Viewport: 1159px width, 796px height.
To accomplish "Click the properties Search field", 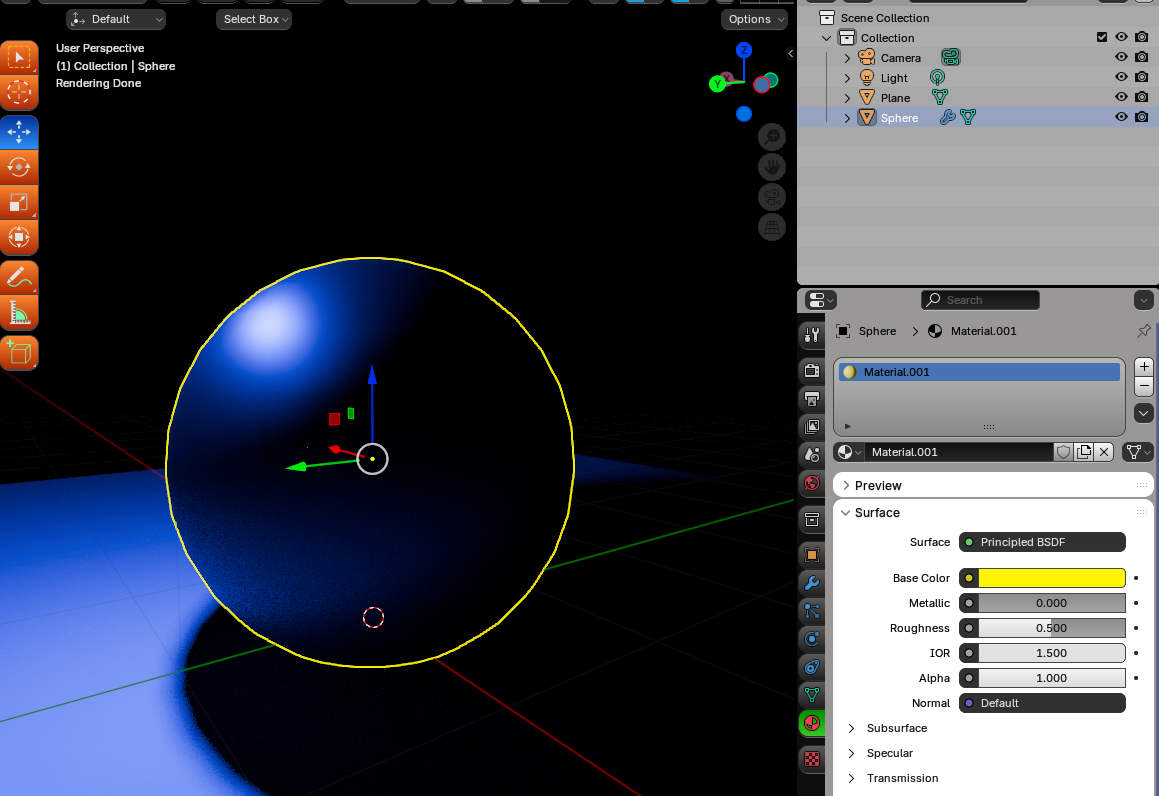I will point(980,300).
